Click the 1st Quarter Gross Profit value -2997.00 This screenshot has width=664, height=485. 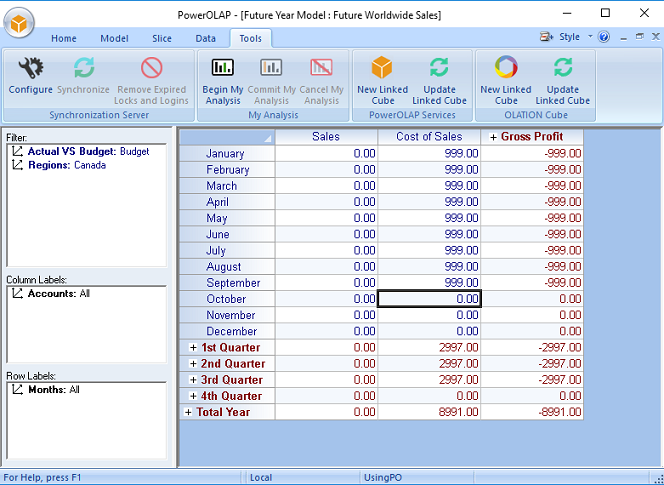click(x=532, y=348)
